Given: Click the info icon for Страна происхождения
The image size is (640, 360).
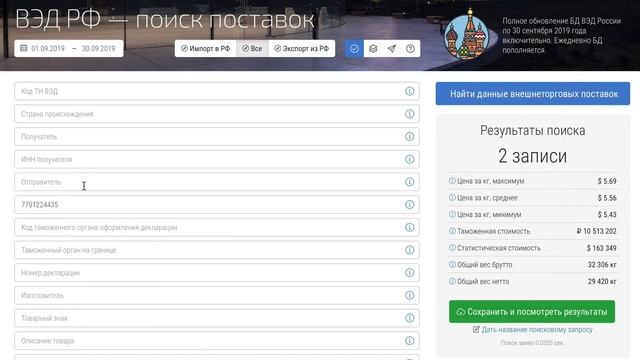Looking at the screenshot, I should pyautogui.click(x=409, y=114).
